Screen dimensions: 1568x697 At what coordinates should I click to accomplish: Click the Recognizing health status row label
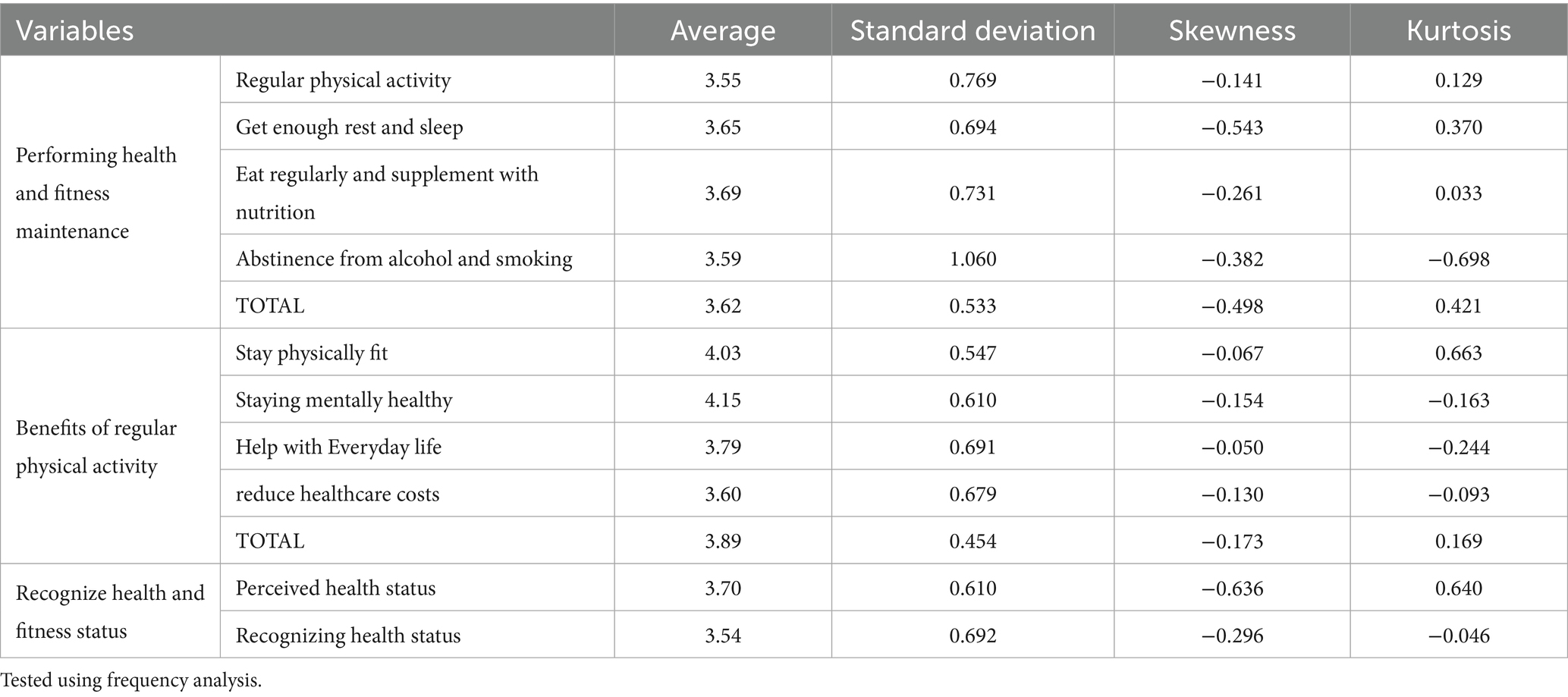[348, 636]
